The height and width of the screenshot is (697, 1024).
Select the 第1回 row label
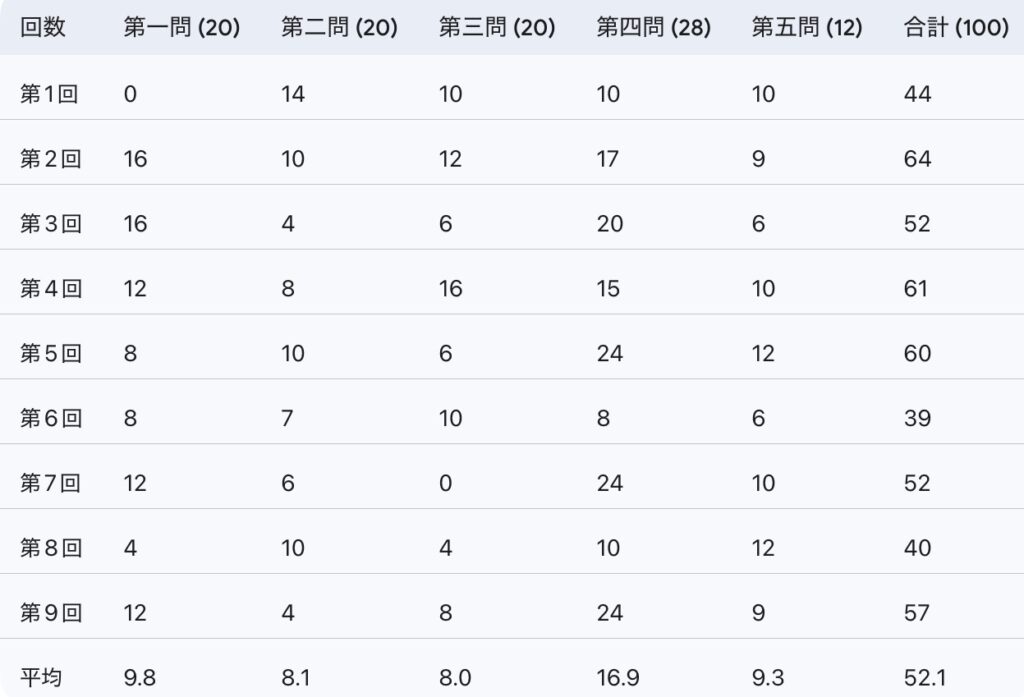click(49, 94)
